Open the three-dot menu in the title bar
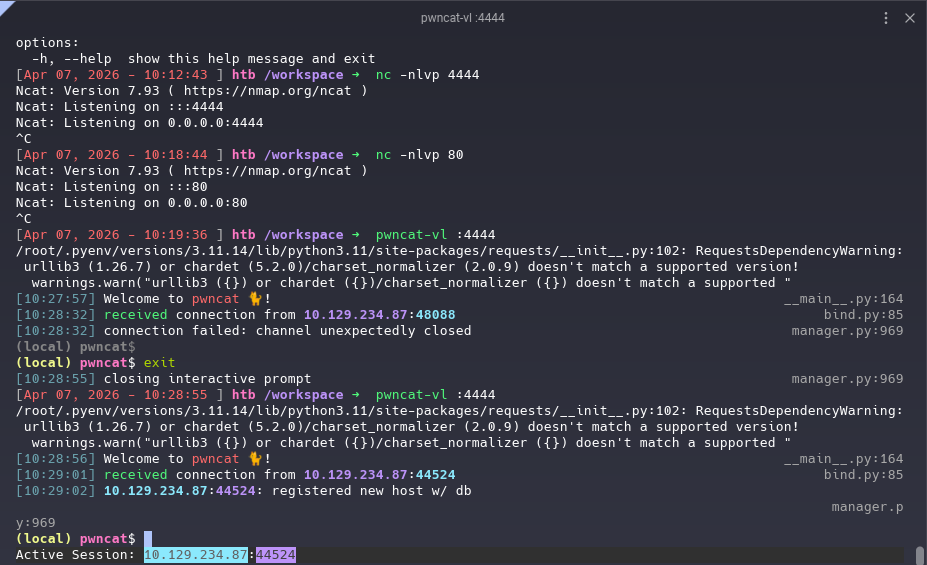 886,18
